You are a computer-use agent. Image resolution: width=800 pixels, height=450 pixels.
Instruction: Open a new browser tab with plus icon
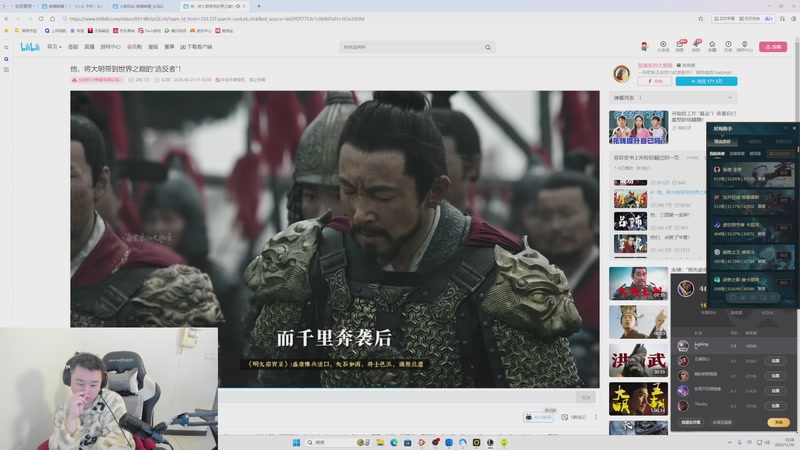259,6
